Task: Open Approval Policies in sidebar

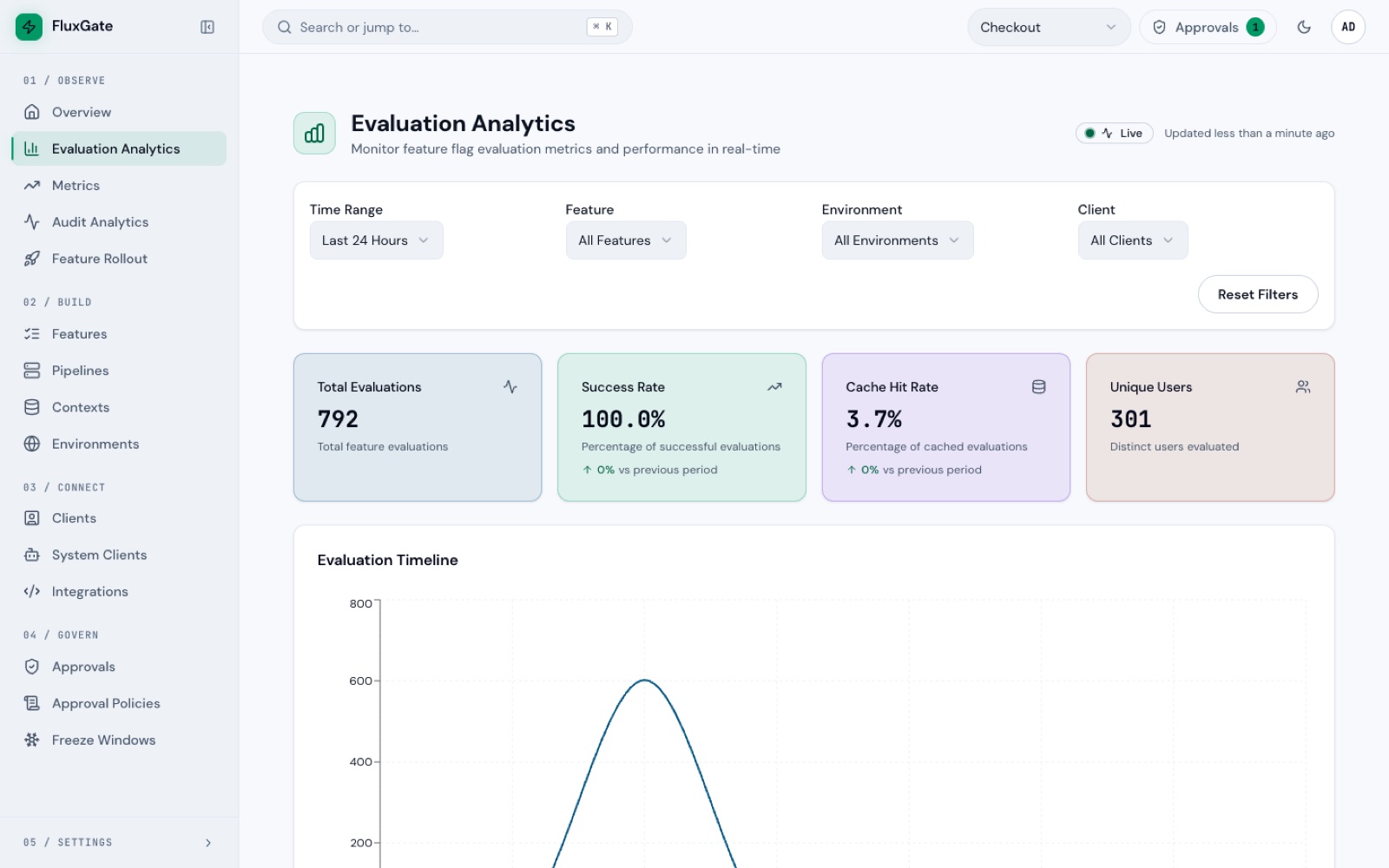Action: [119, 703]
